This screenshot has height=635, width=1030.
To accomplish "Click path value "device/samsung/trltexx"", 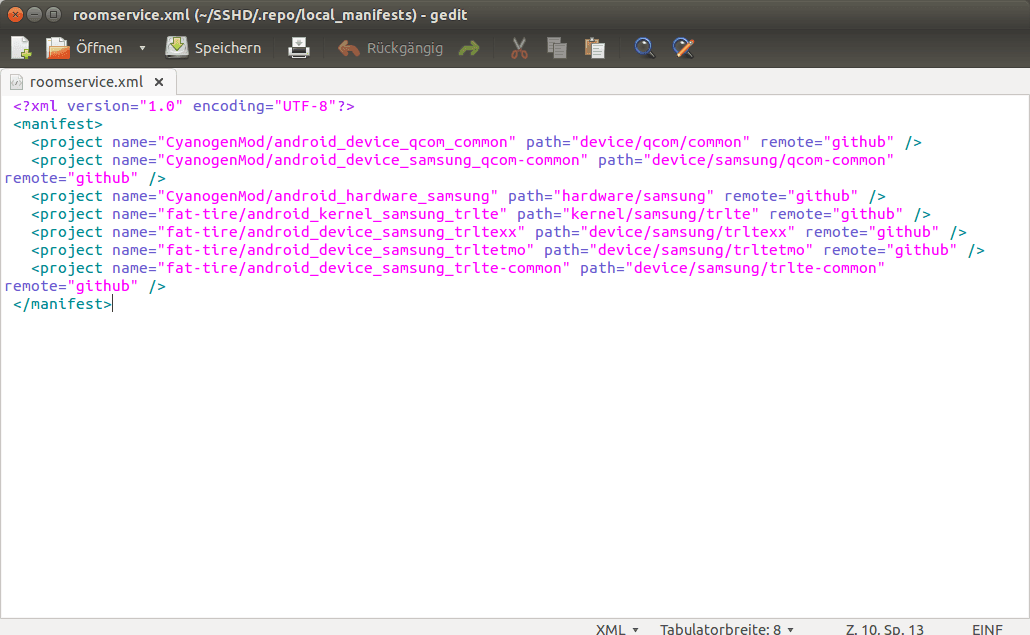I will 687,232.
